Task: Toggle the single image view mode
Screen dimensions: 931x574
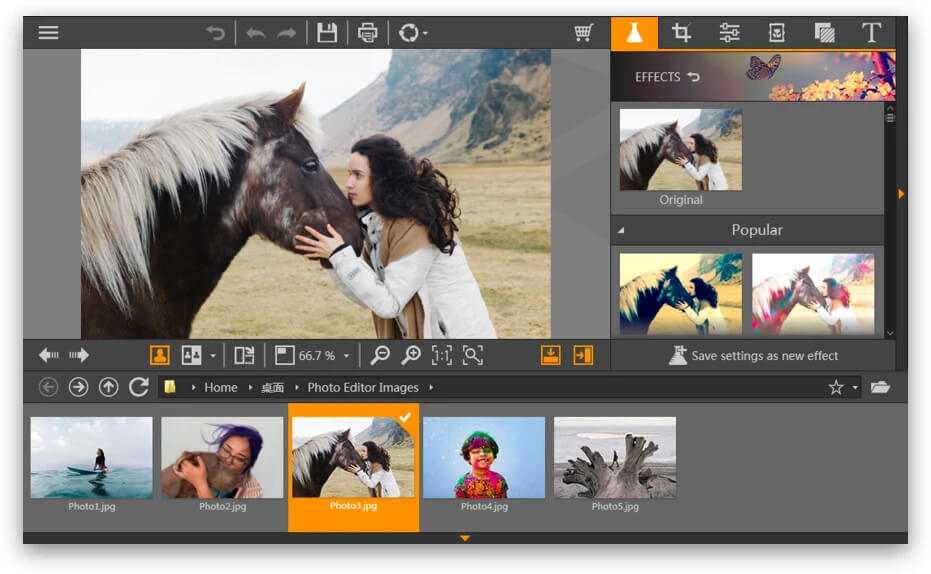Action: pos(159,355)
